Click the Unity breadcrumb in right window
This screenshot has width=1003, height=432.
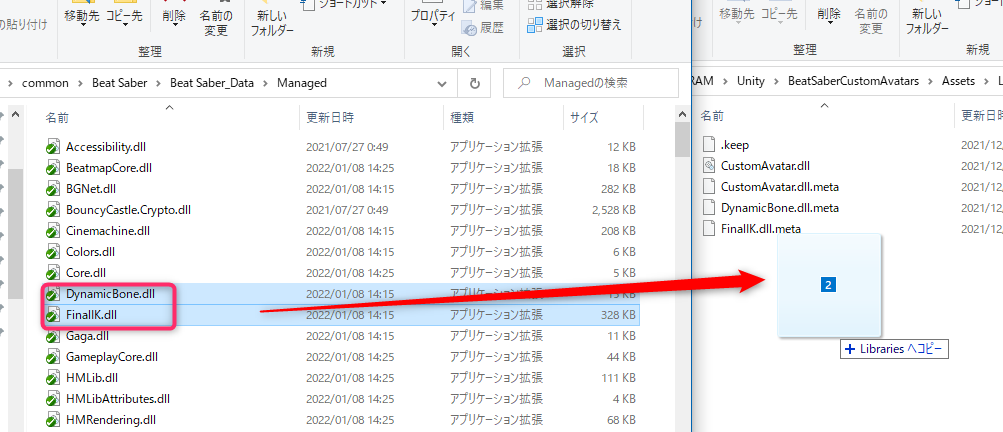pyautogui.click(x=750, y=81)
